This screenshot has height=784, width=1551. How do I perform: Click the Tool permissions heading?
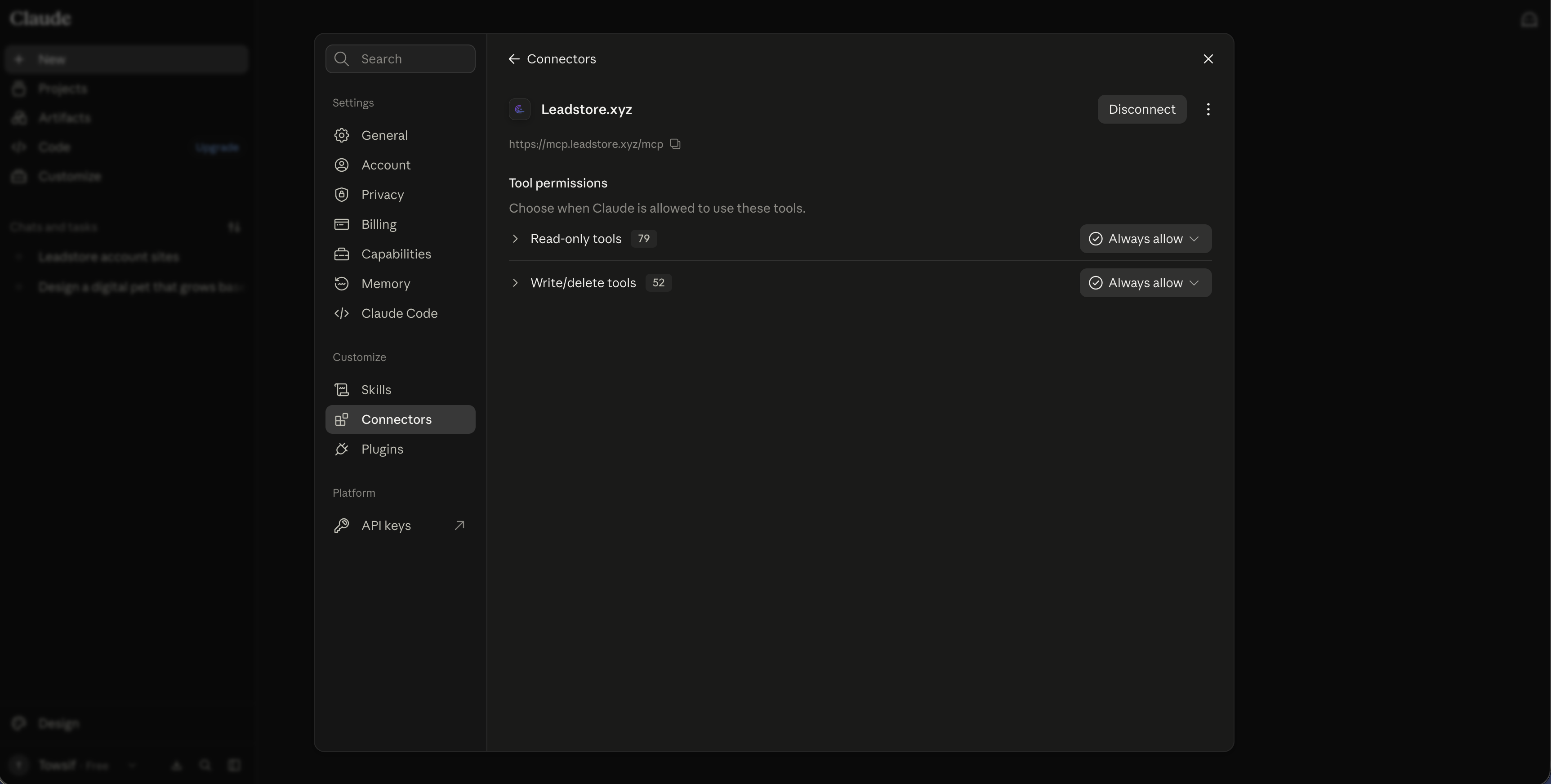point(557,183)
